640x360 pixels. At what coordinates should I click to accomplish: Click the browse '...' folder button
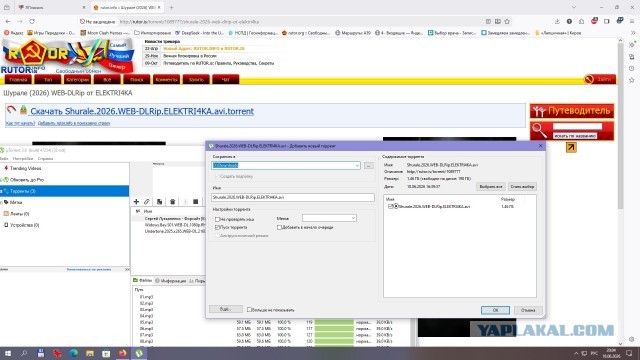369,165
